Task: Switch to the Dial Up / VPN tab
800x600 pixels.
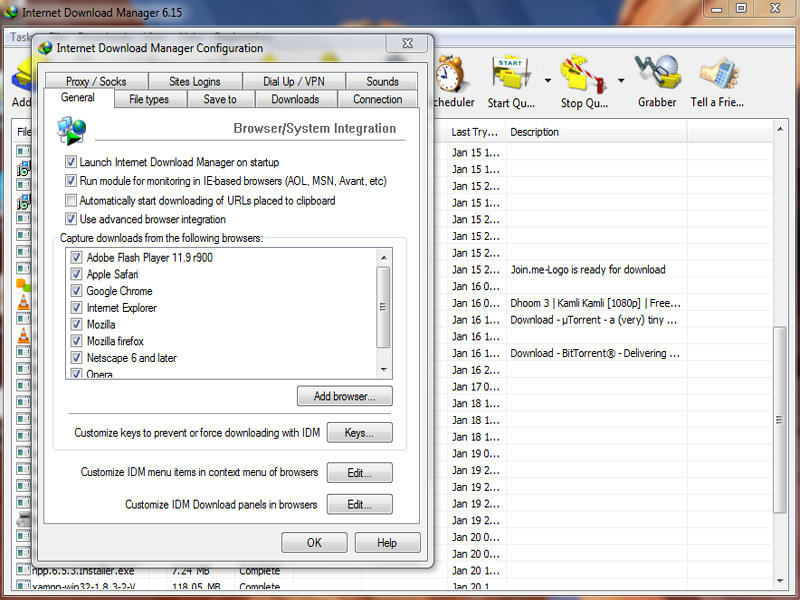Action: click(x=294, y=81)
